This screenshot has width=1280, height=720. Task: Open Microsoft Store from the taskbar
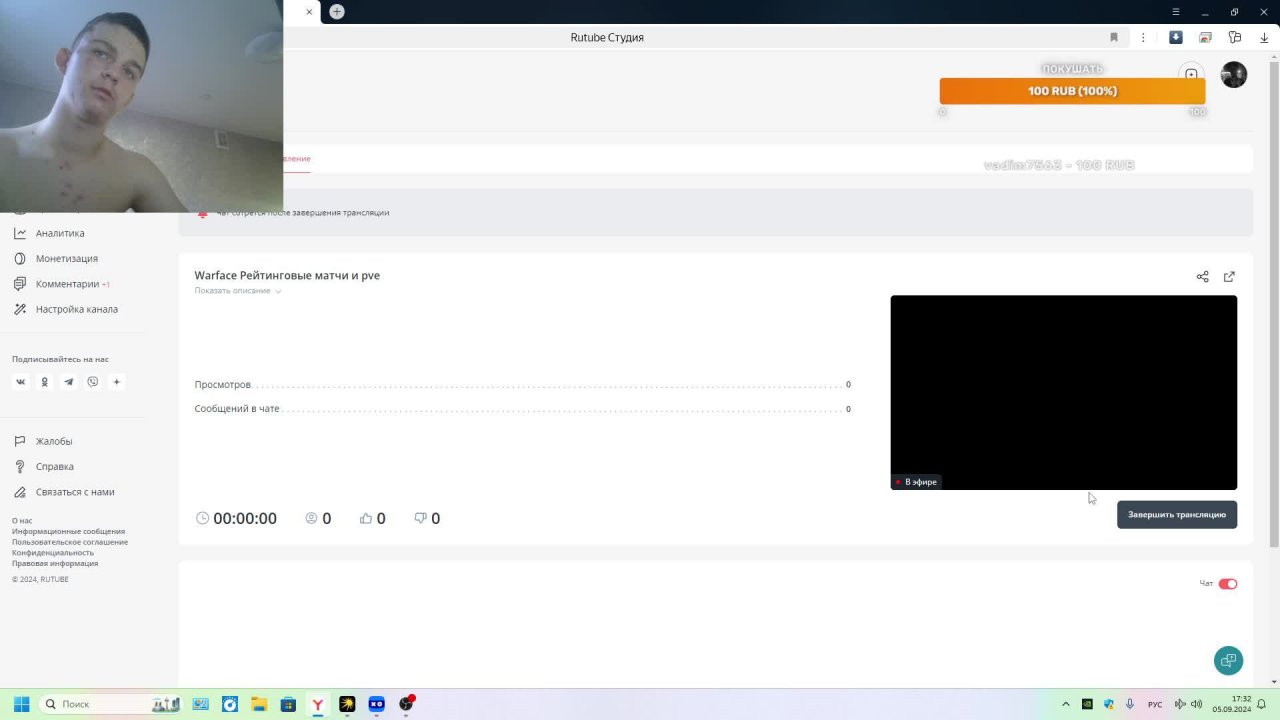click(x=288, y=704)
